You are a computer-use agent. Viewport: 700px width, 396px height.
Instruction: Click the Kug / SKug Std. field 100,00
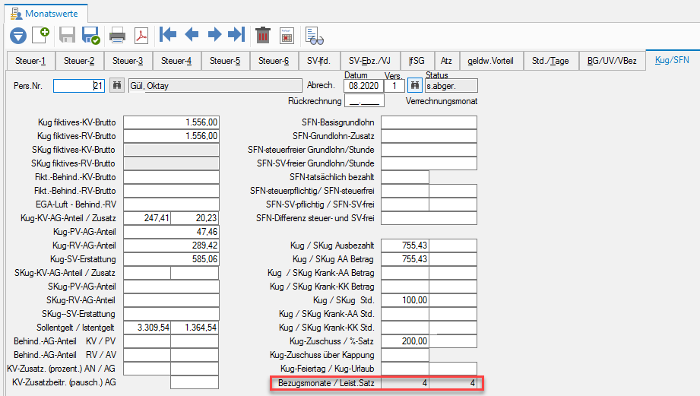coord(405,300)
